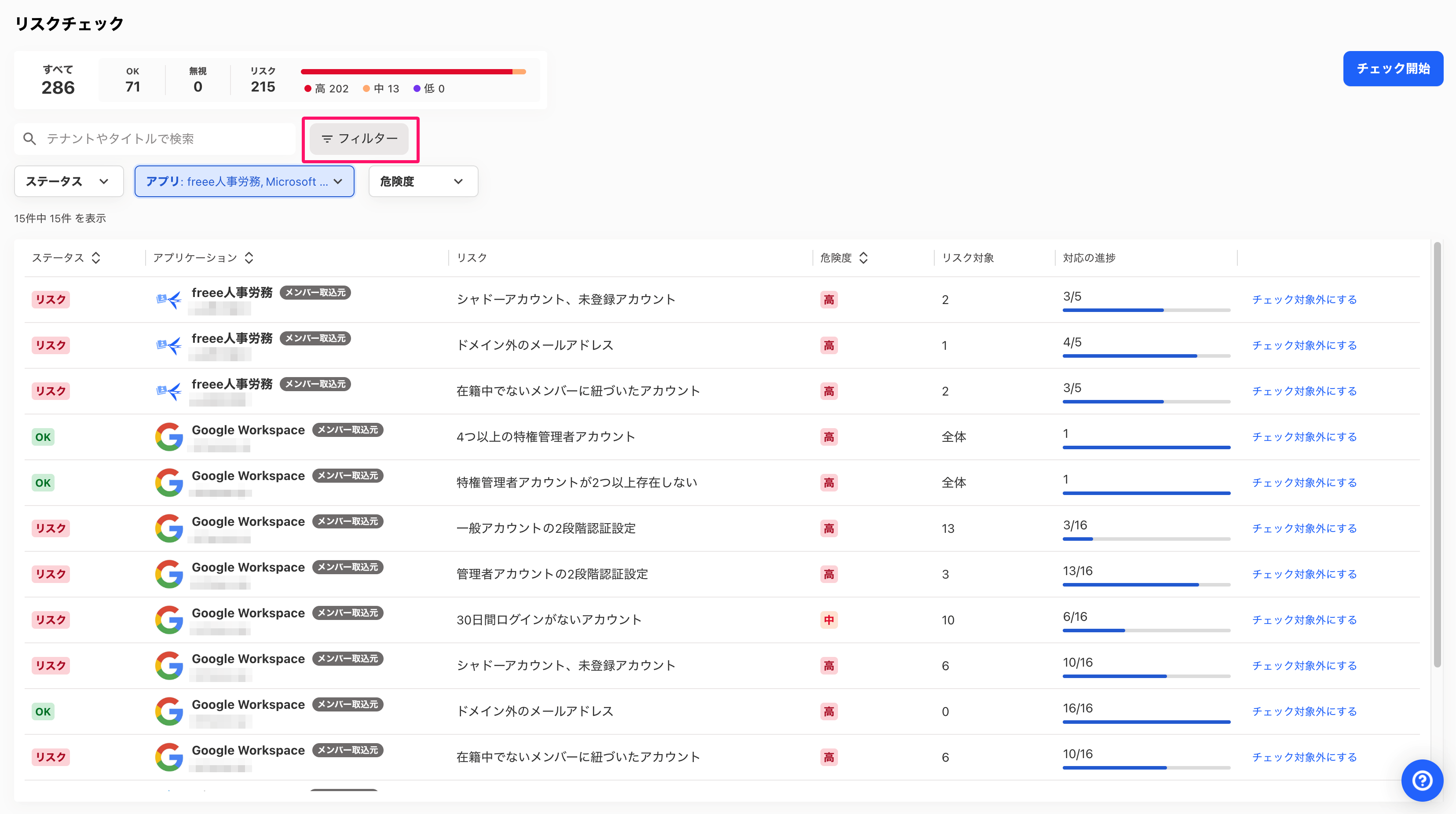Click the red risk severity bar
1456x814 pixels.
[406, 72]
